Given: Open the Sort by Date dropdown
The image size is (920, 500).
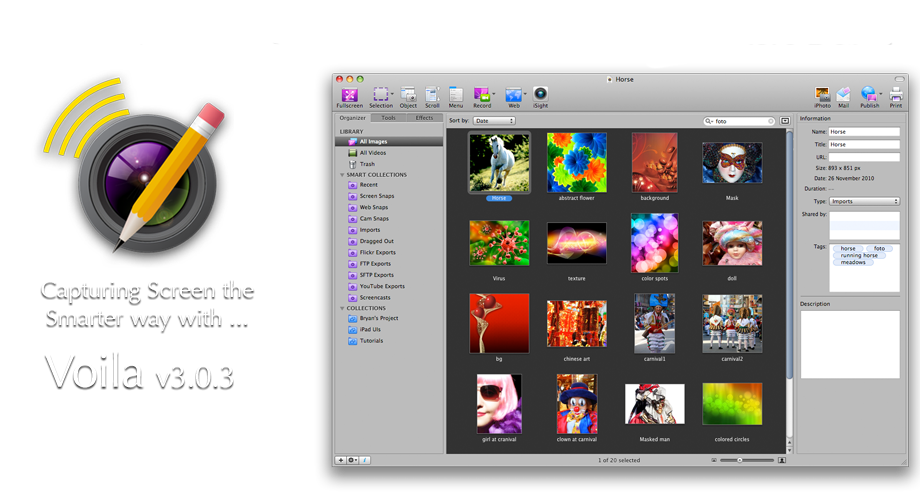Looking at the screenshot, I should point(494,121).
